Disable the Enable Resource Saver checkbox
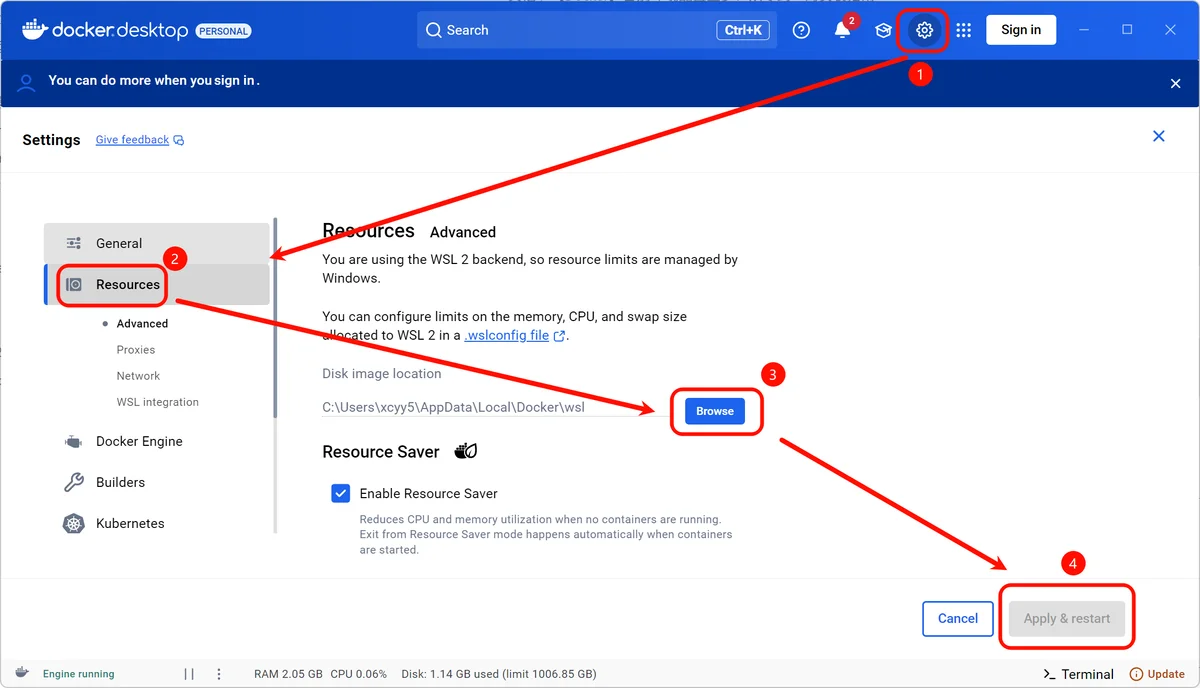This screenshot has width=1200, height=688. (x=341, y=493)
